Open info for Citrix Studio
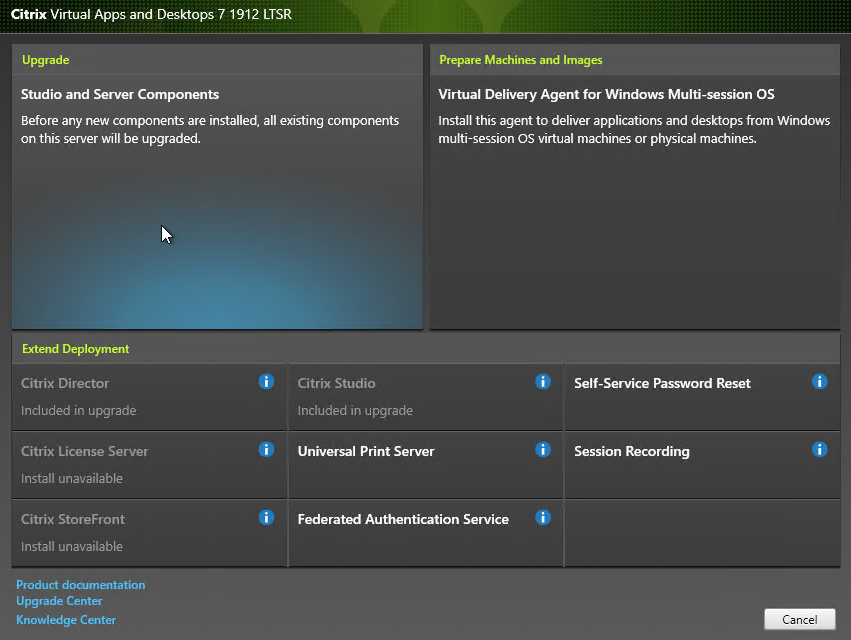The width and height of the screenshot is (851, 640). coord(543,382)
